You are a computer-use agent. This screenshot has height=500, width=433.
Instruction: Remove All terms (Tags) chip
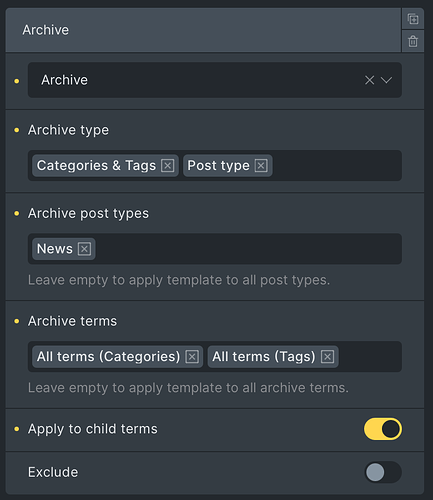coord(327,357)
